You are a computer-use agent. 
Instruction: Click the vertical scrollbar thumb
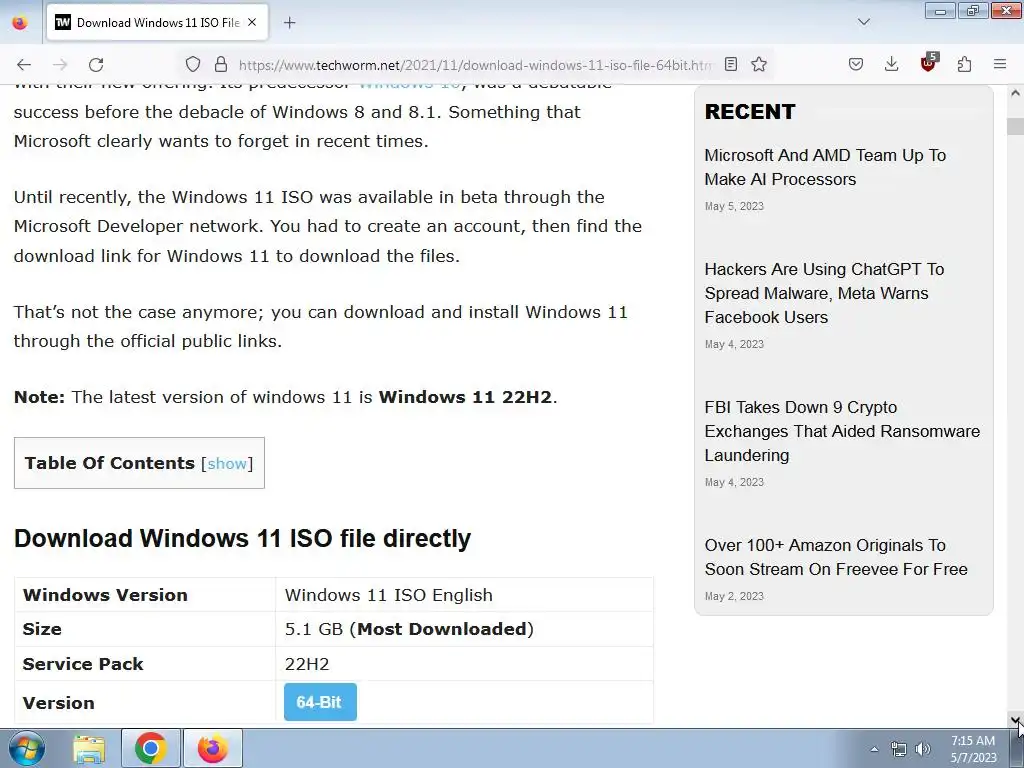pos(1016,125)
